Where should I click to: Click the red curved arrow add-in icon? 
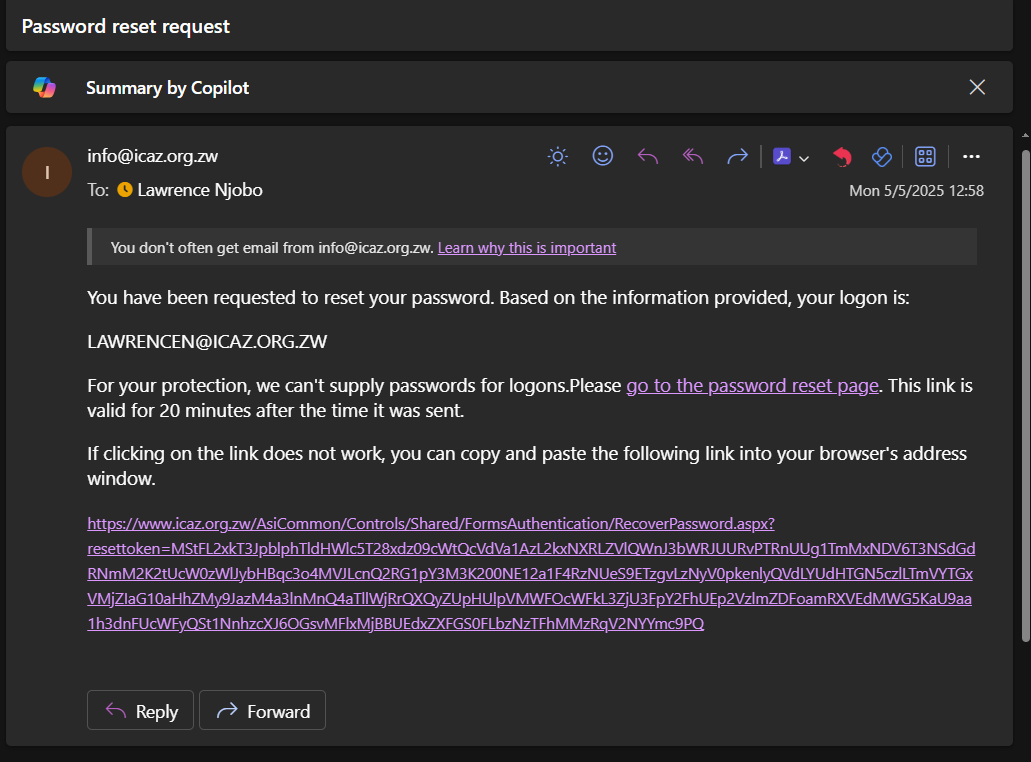(842, 156)
